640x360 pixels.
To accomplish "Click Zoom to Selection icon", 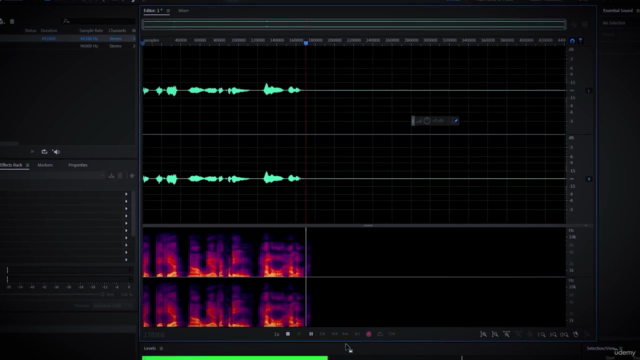I will pyautogui.click(x=564, y=334).
